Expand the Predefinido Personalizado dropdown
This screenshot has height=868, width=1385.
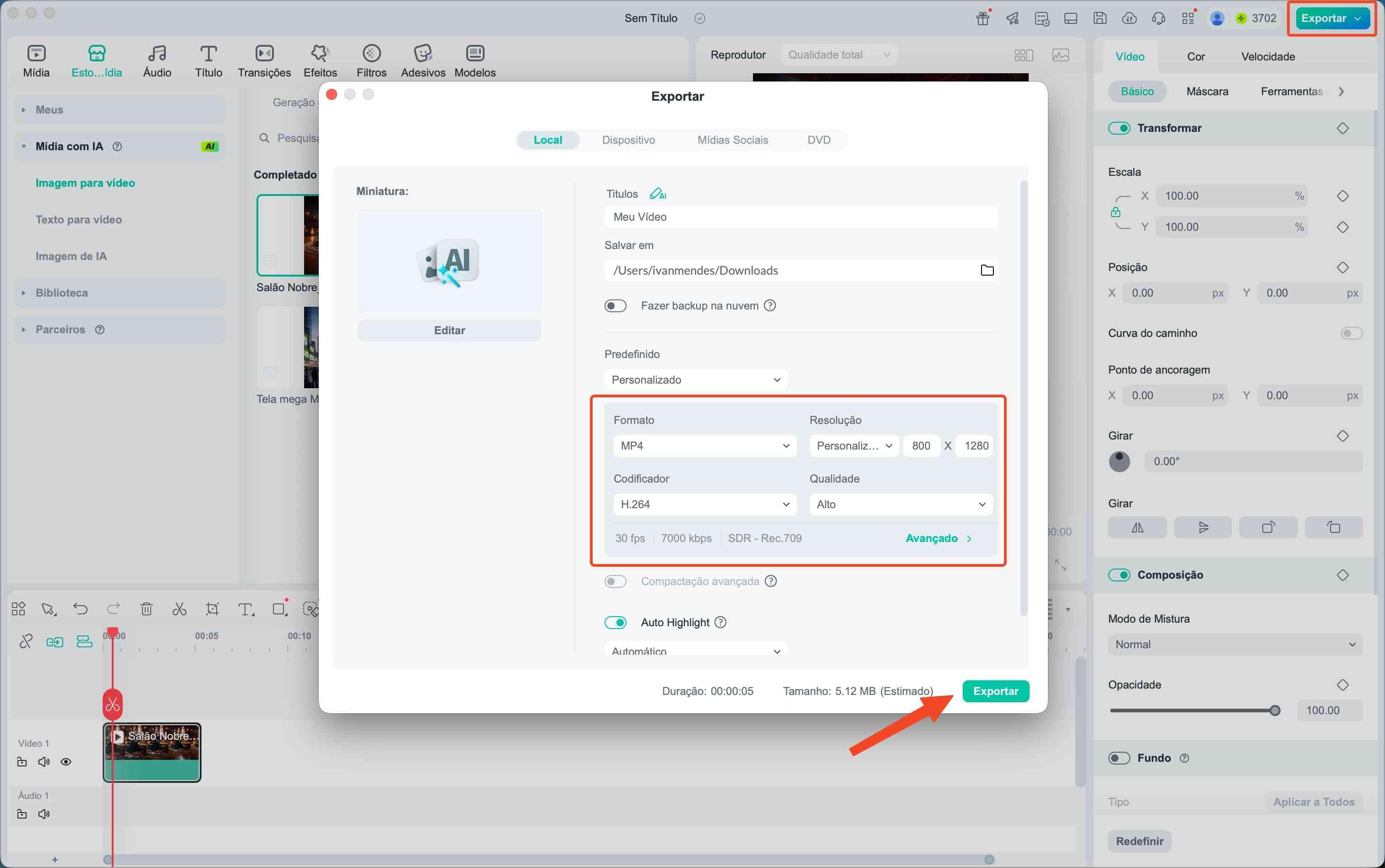pyautogui.click(x=695, y=380)
